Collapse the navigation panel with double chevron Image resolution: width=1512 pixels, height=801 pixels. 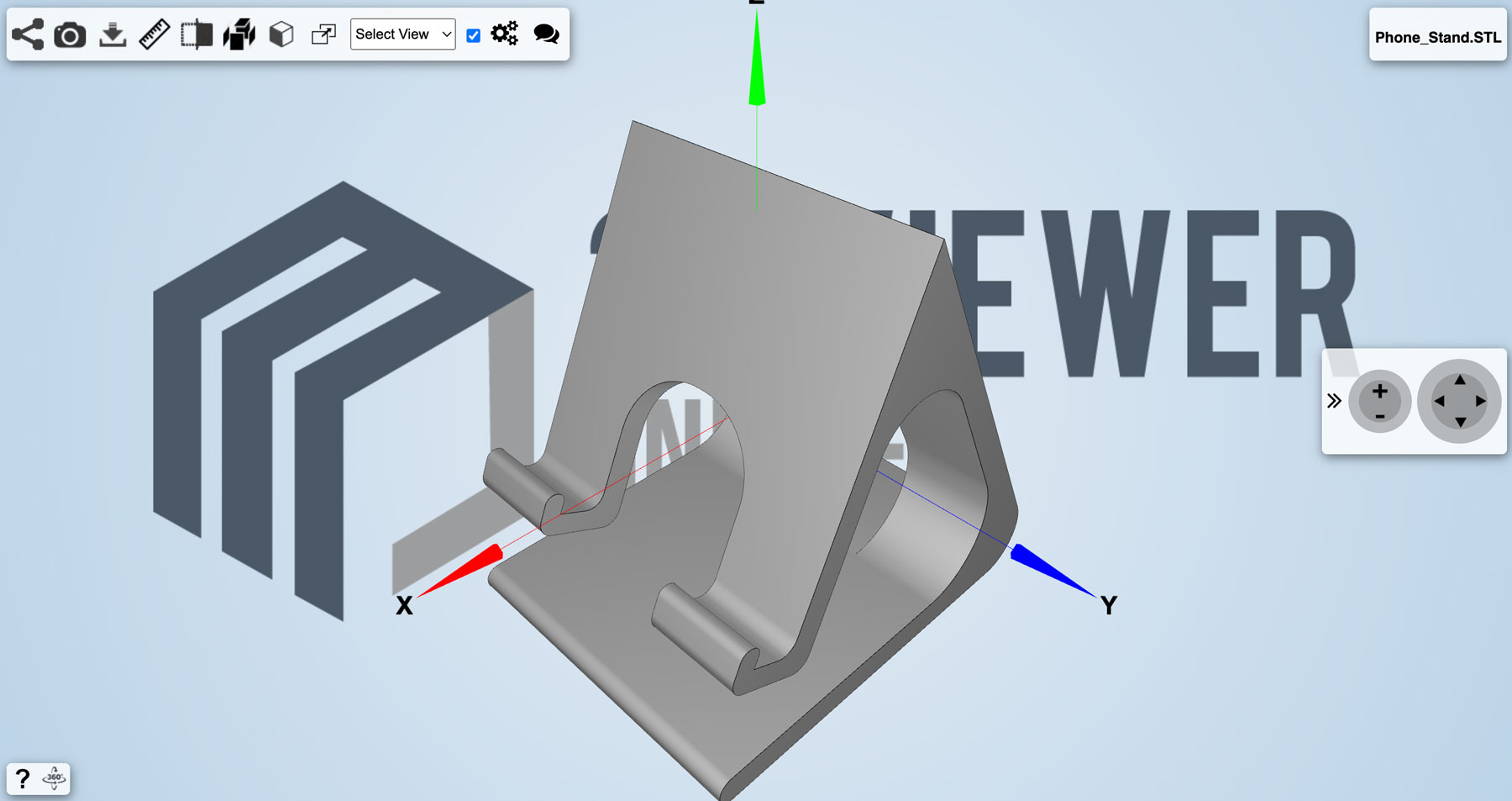1334,401
